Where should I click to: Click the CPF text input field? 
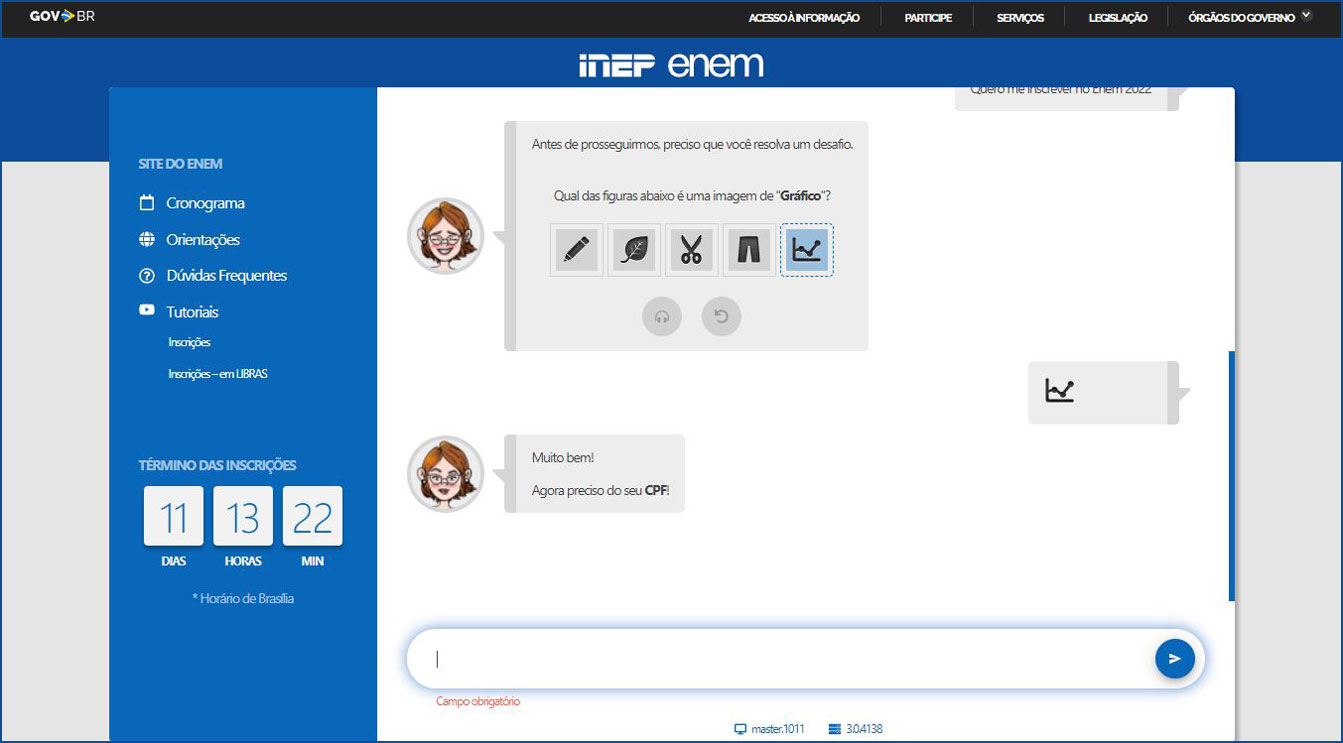[780, 659]
